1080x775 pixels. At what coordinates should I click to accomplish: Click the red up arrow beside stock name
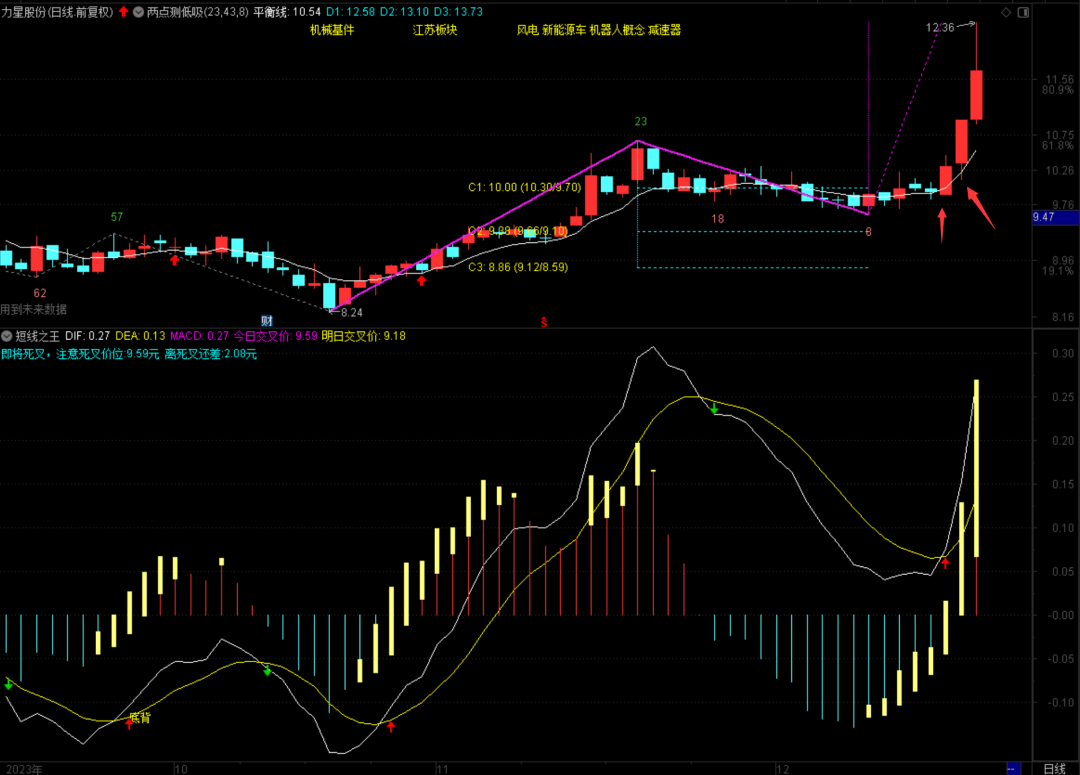coord(123,12)
